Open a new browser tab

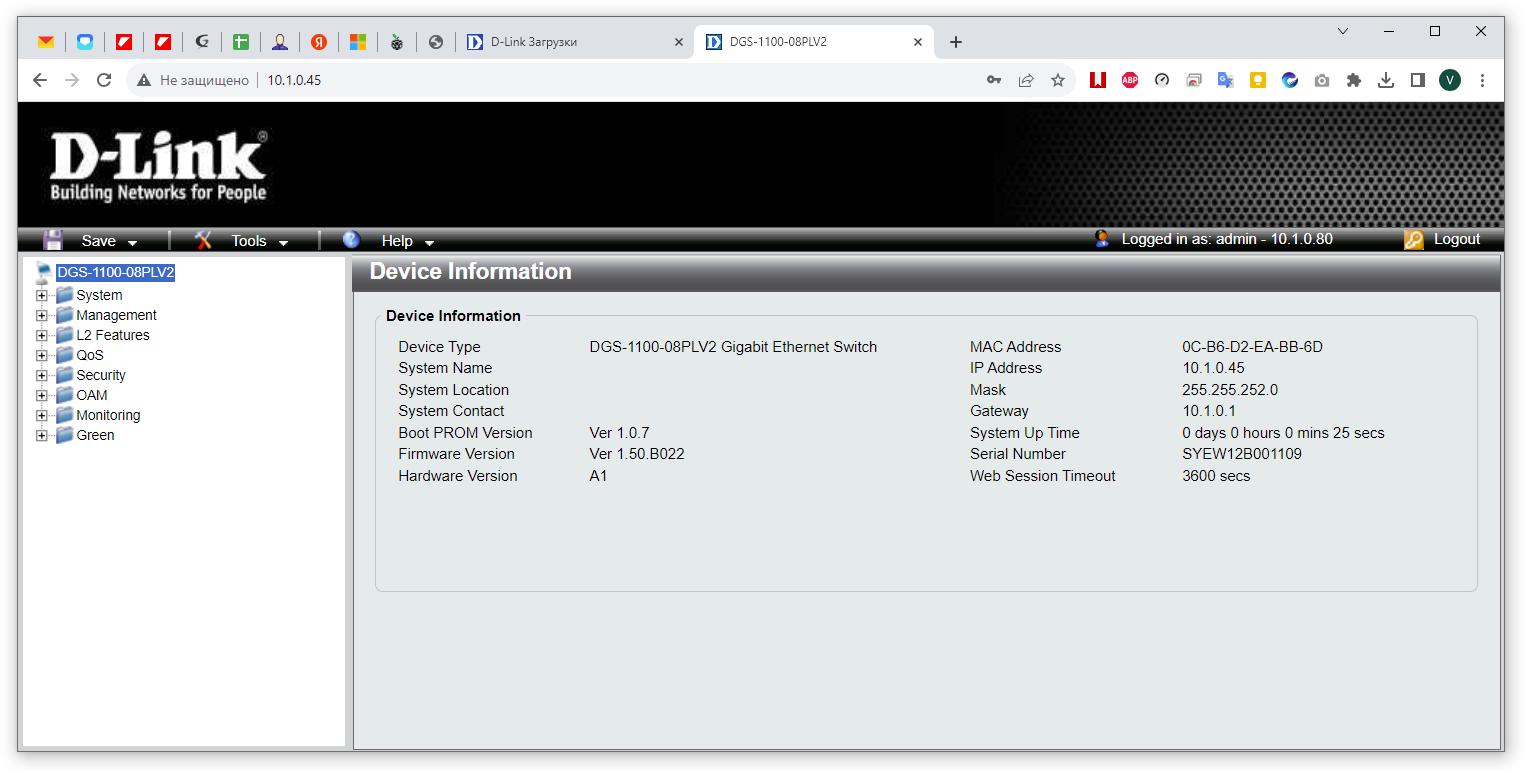point(956,42)
